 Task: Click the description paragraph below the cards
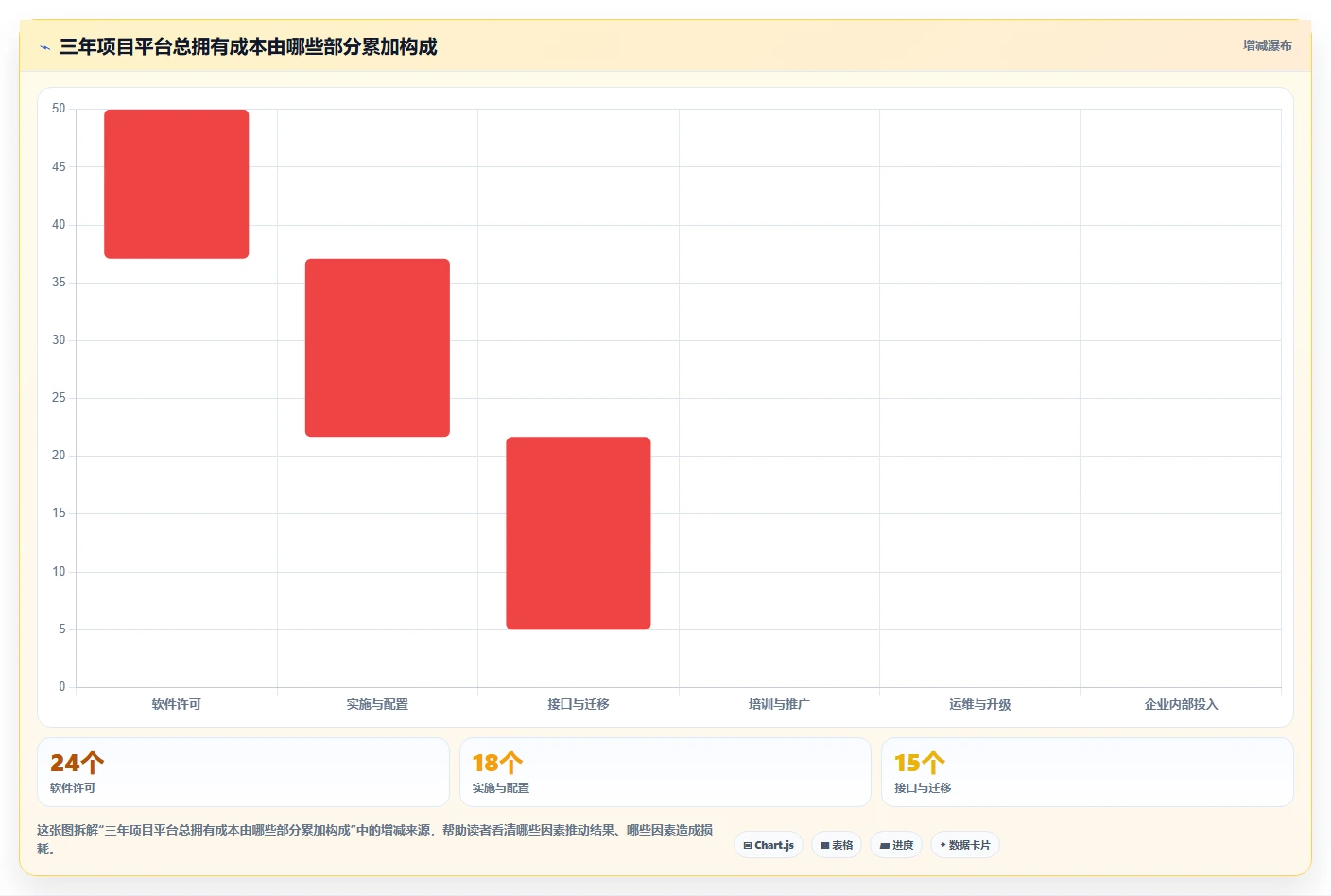[375, 839]
